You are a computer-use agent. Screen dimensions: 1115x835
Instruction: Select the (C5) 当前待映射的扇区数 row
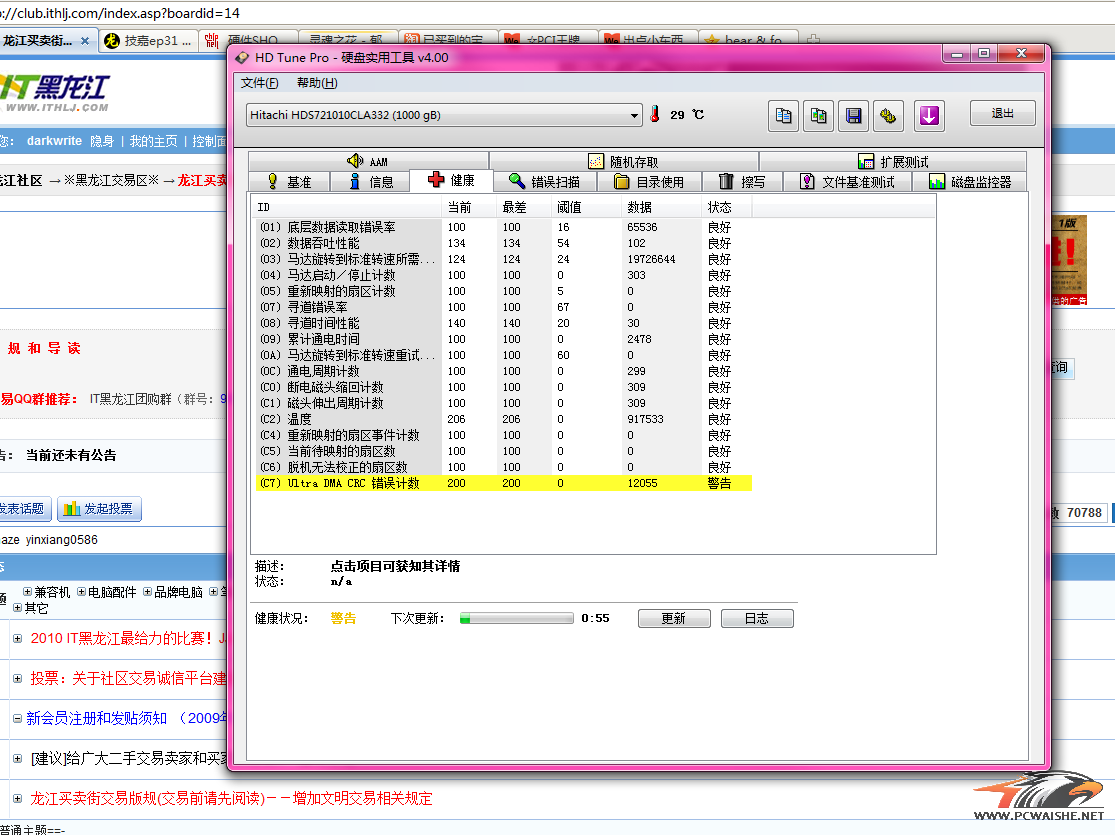(x=503, y=452)
